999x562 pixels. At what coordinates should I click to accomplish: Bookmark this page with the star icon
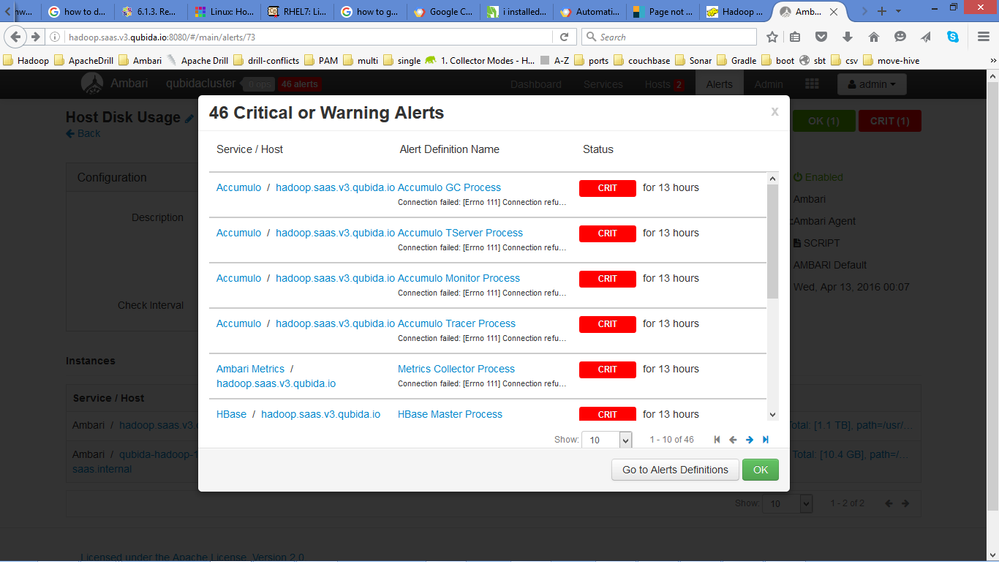point(772,37)
